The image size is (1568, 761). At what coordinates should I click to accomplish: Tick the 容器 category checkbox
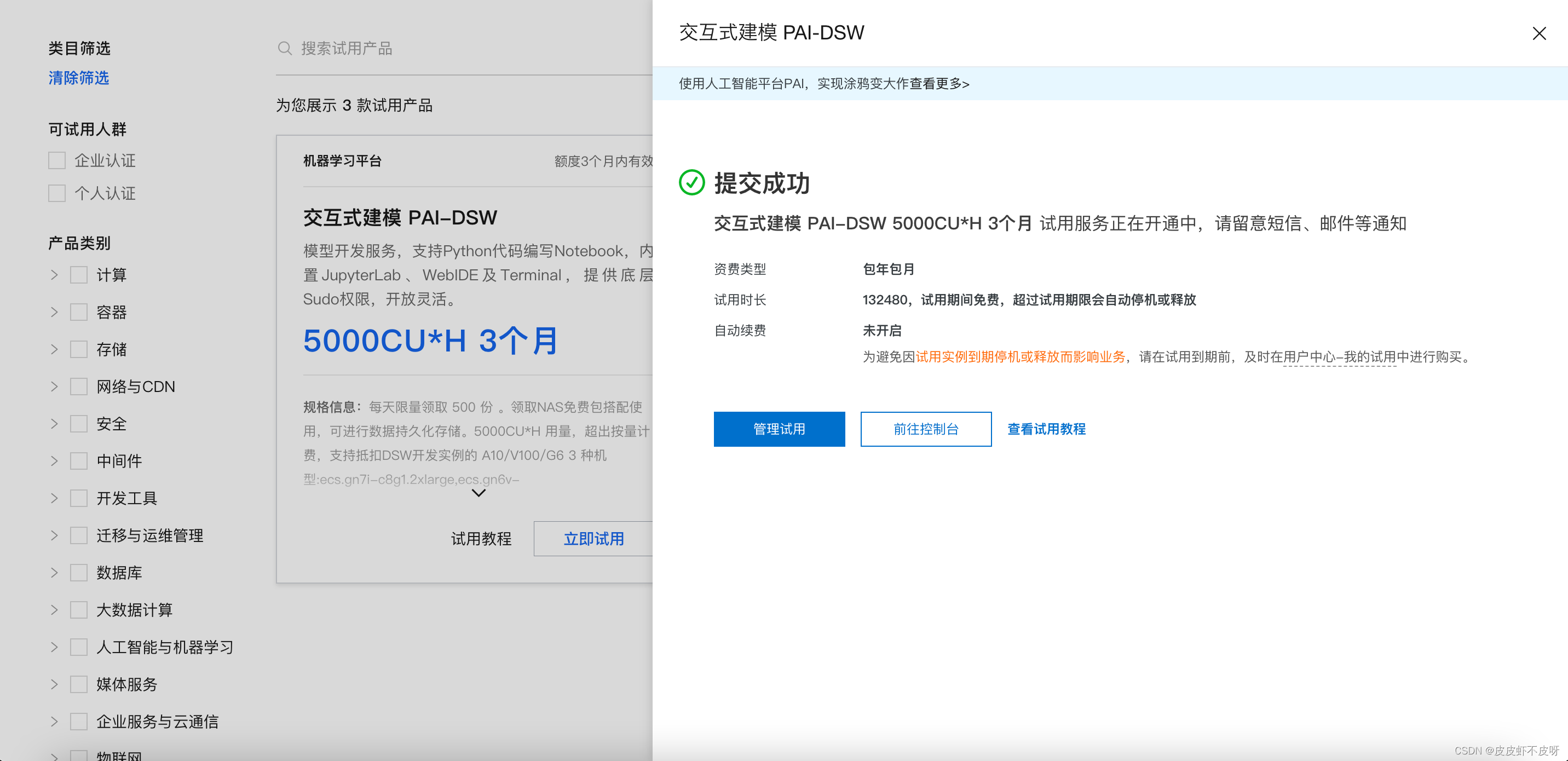click(x=78, y=312)
